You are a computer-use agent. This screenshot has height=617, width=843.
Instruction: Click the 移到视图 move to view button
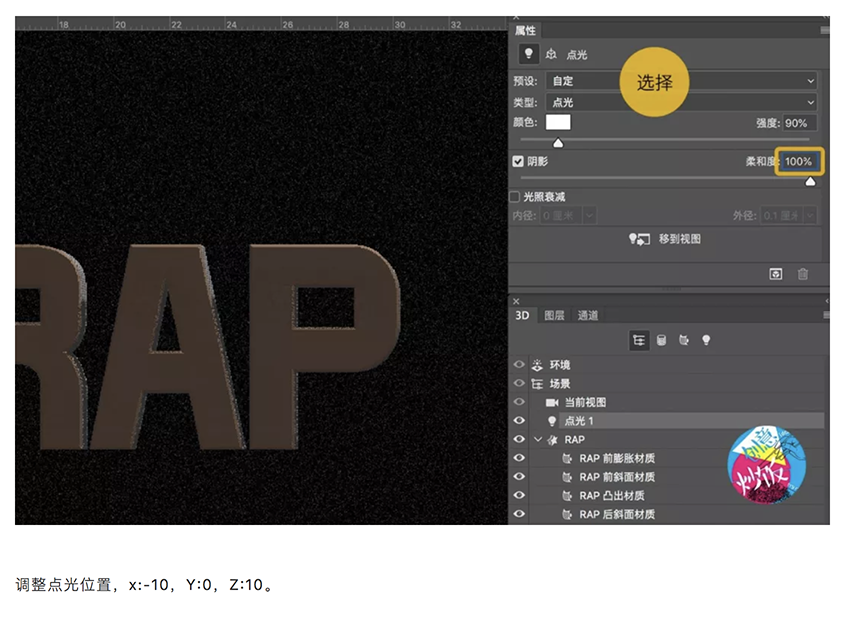tap(665, 239)
